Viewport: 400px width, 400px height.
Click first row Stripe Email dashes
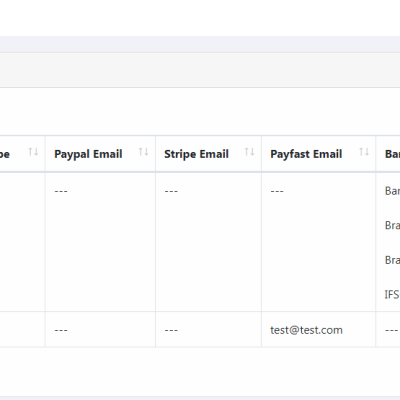pos(171,191)
